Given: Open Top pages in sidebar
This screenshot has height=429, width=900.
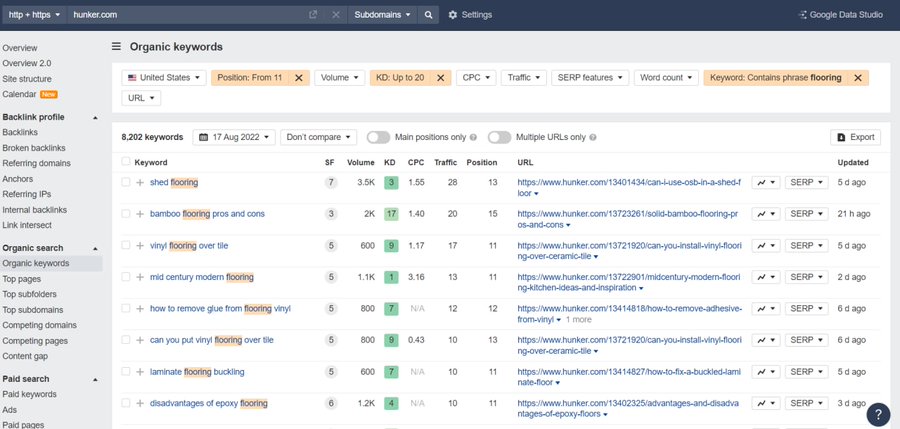Looking at the screenshot, I should [x=22, y=279].
